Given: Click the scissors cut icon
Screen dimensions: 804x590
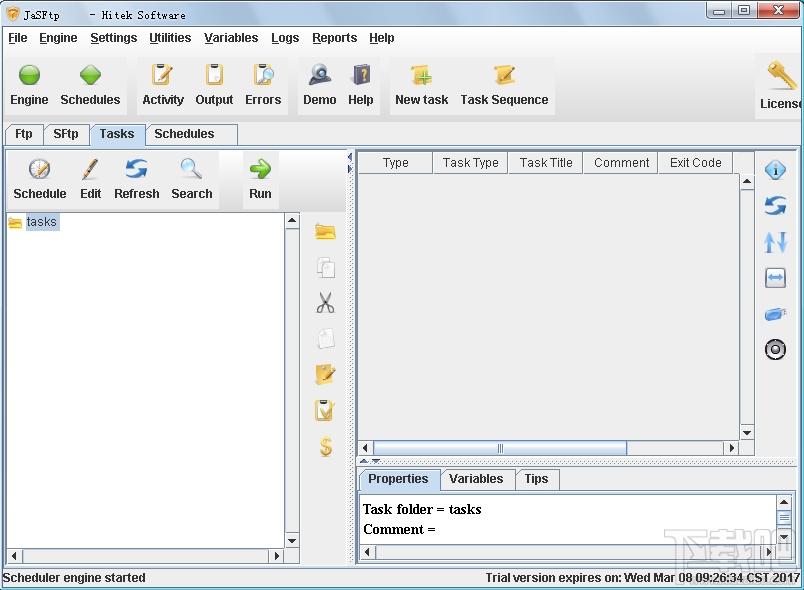Looking at the screenshot, I should point(325,303).
